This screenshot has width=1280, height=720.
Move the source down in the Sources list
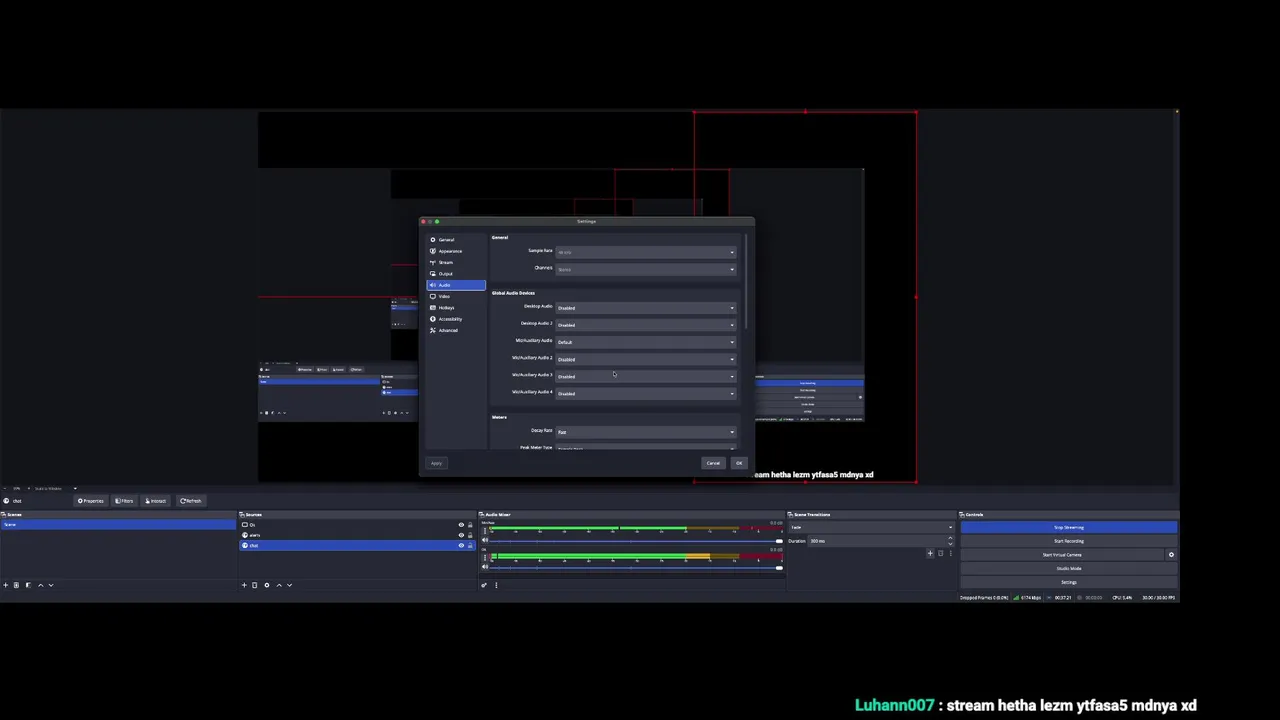pos(289,585)
